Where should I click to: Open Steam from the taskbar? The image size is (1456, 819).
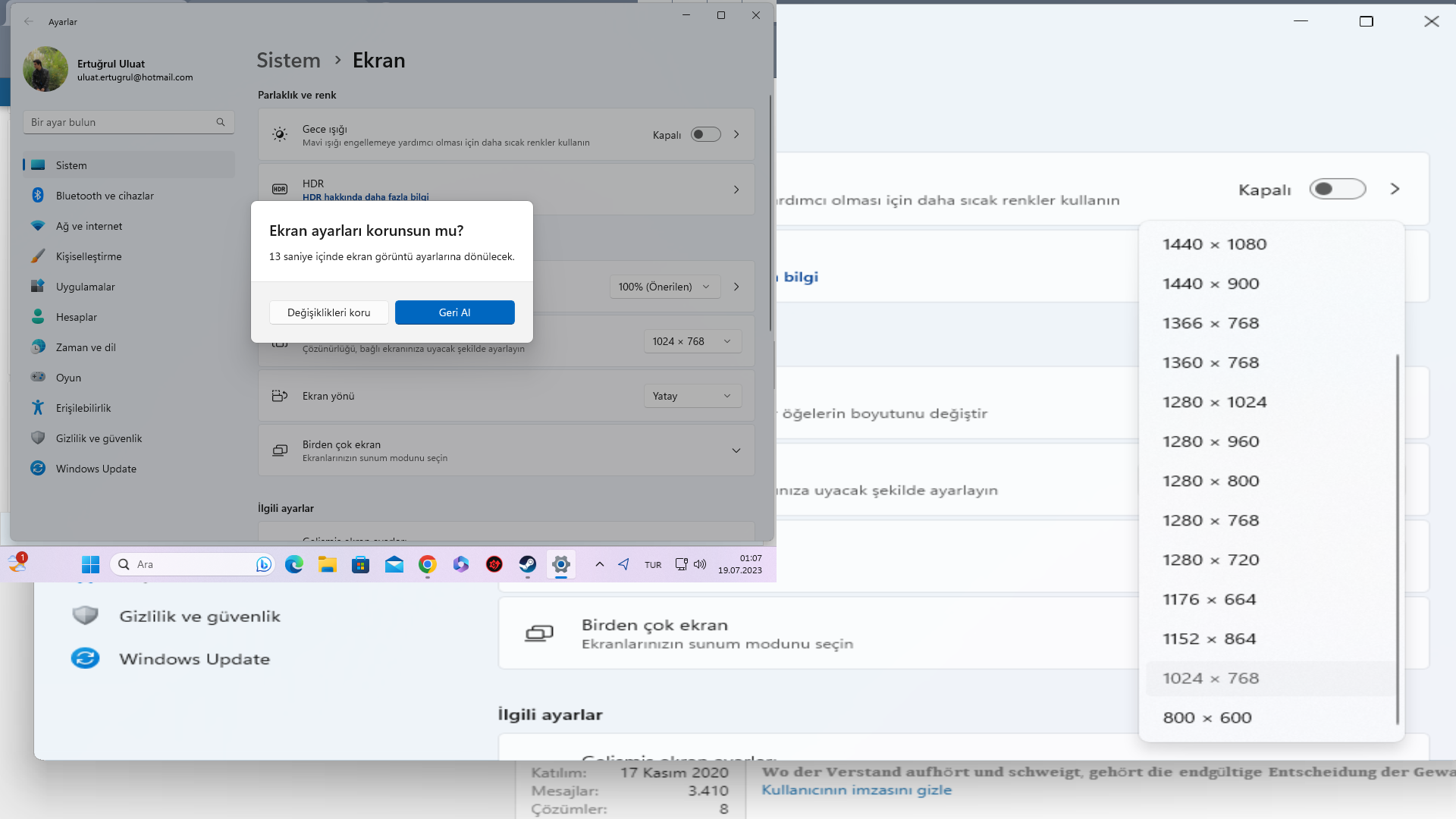[x=527, y=564]
